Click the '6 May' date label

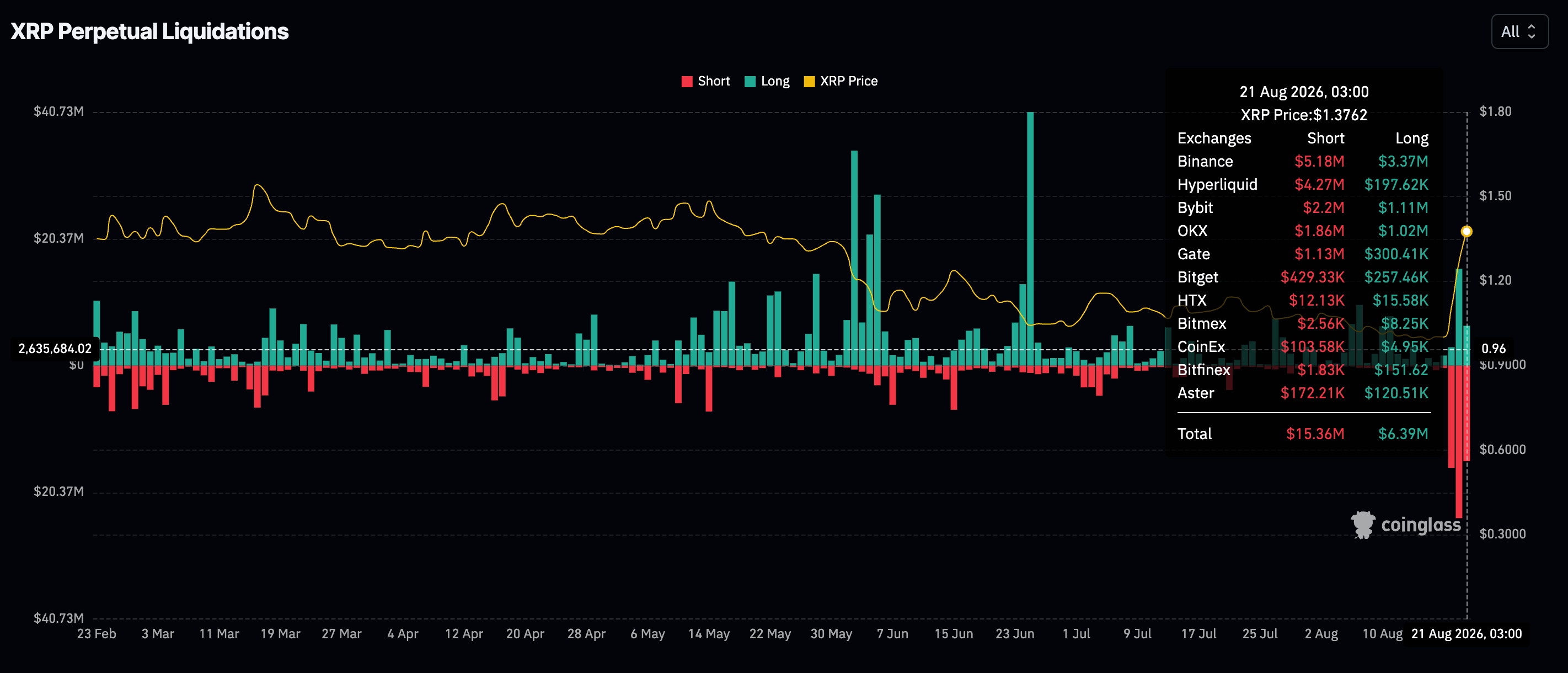click(x=647, y=634)
